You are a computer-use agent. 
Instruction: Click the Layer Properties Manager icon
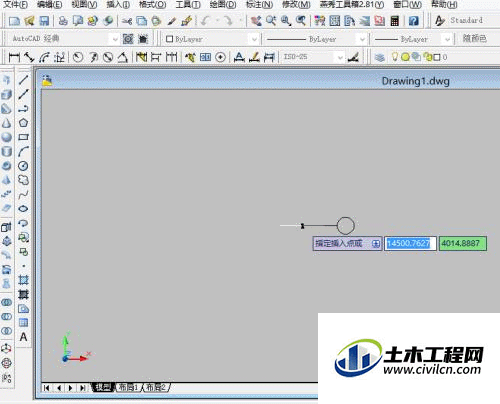pos(379,57)
